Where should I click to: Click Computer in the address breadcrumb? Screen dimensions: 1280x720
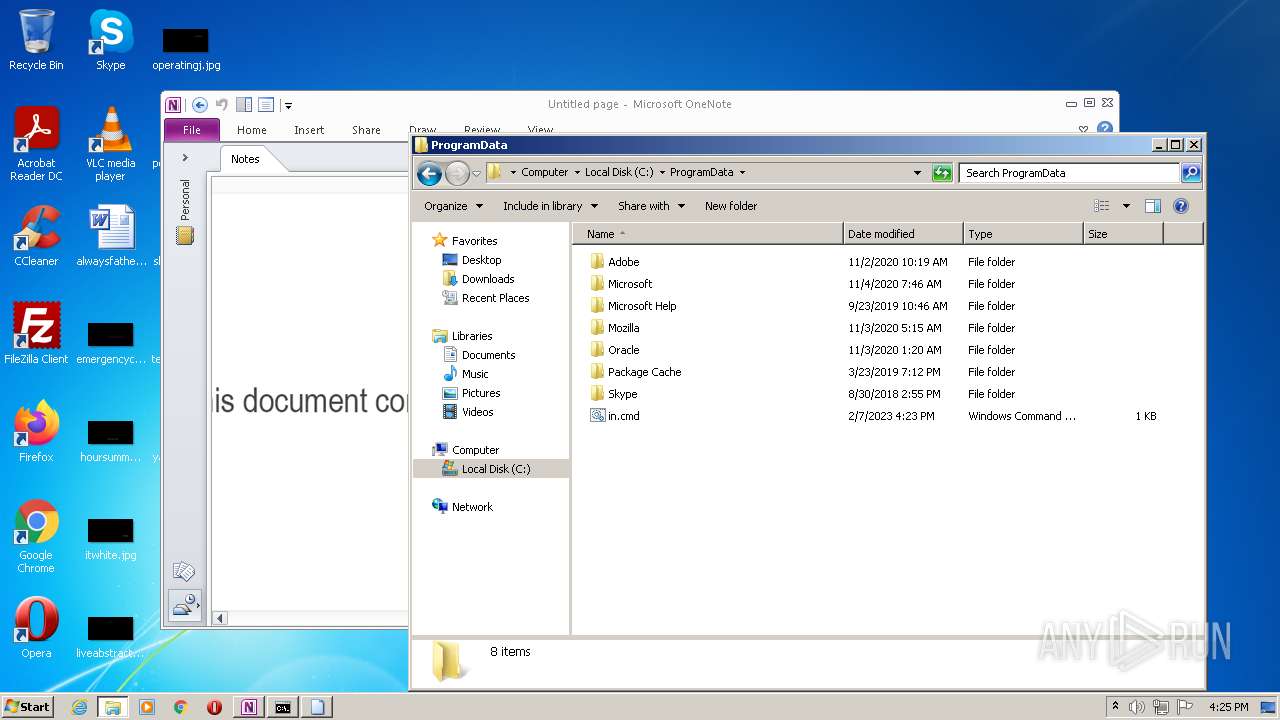(x=544, y=172)
